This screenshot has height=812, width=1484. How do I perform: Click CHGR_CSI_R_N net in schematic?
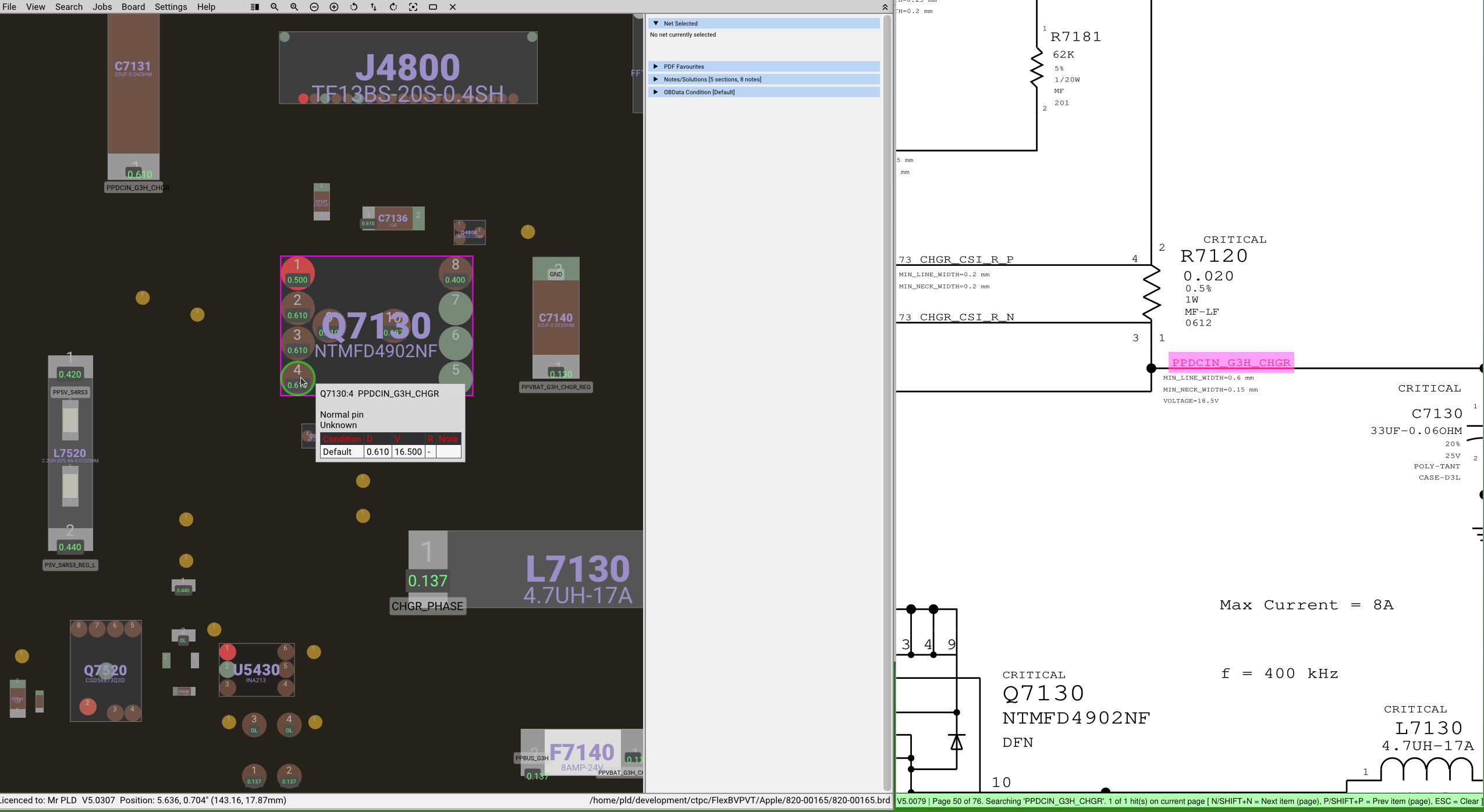(x=967, y=317)
